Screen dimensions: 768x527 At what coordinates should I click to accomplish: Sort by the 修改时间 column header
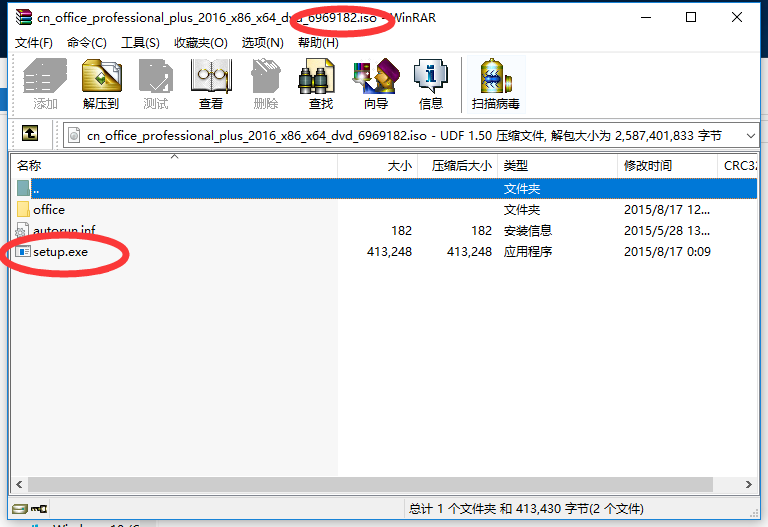point(648,166)
